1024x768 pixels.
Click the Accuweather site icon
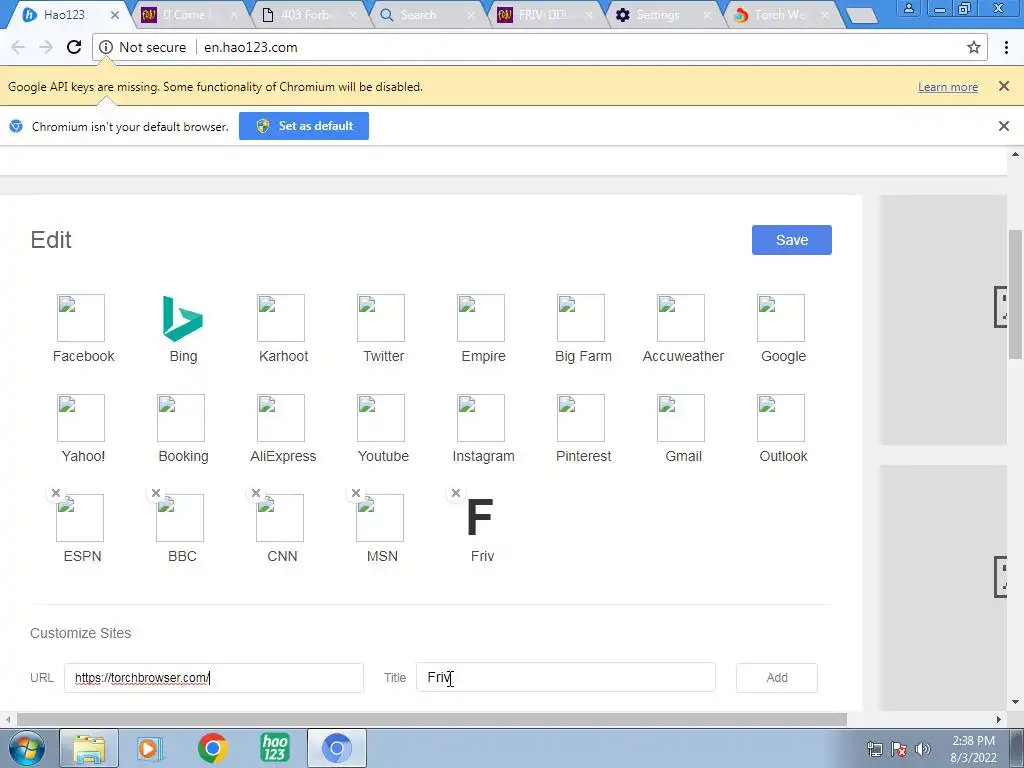coord(680,318)
